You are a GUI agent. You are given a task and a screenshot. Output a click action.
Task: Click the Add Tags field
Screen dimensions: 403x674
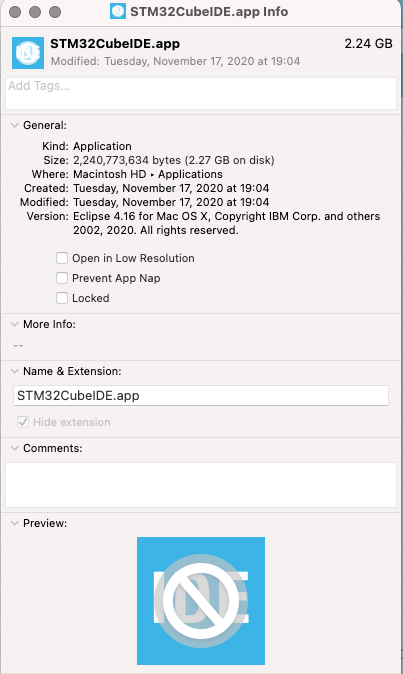coord(201,93)
